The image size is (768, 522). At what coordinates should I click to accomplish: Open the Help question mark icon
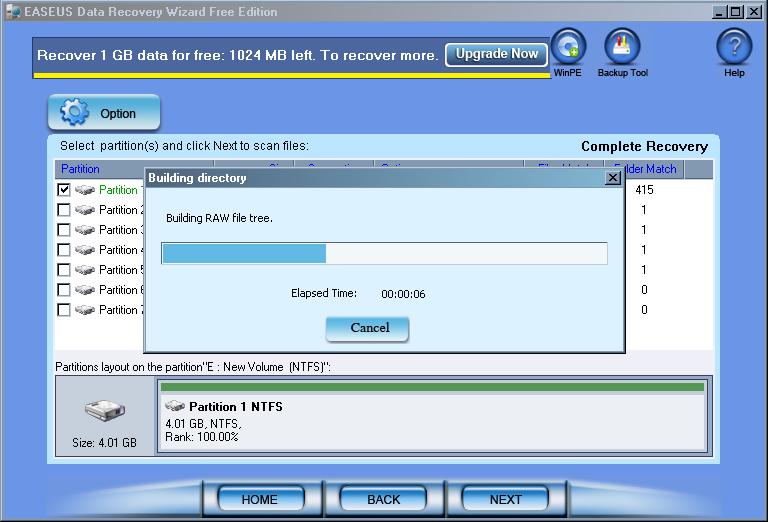734,48
